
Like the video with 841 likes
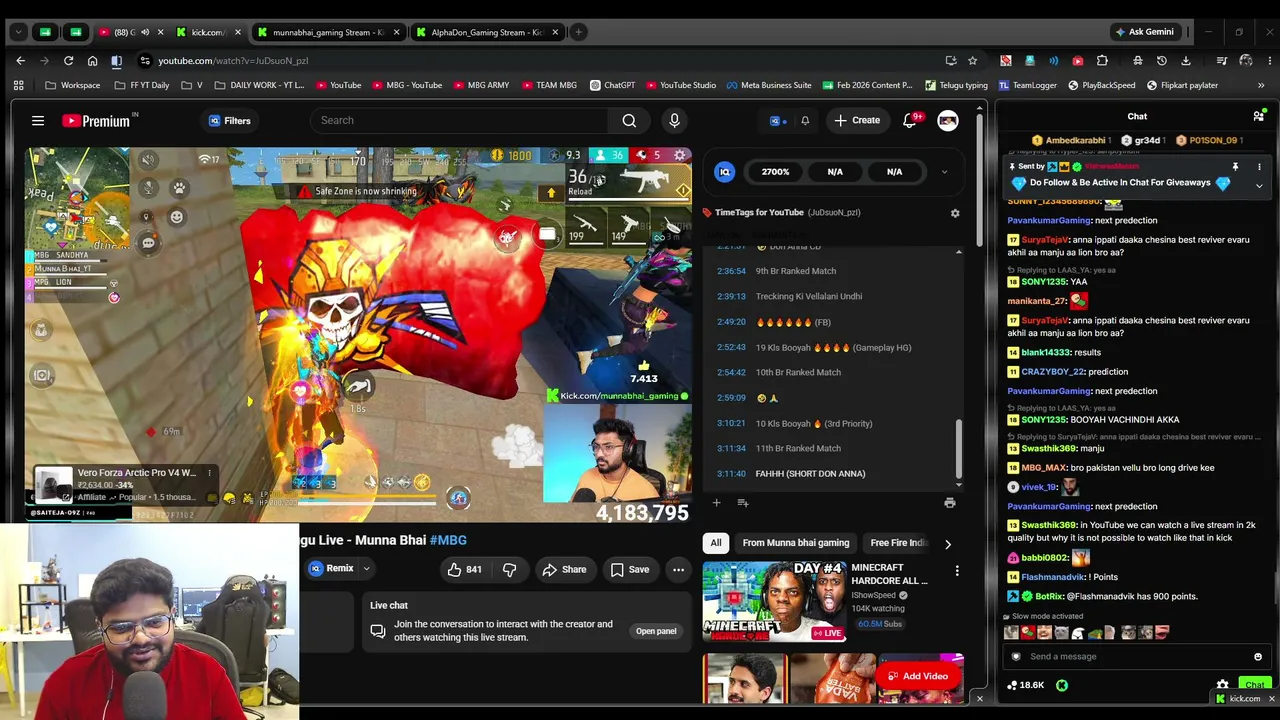(x=464, y=569)
